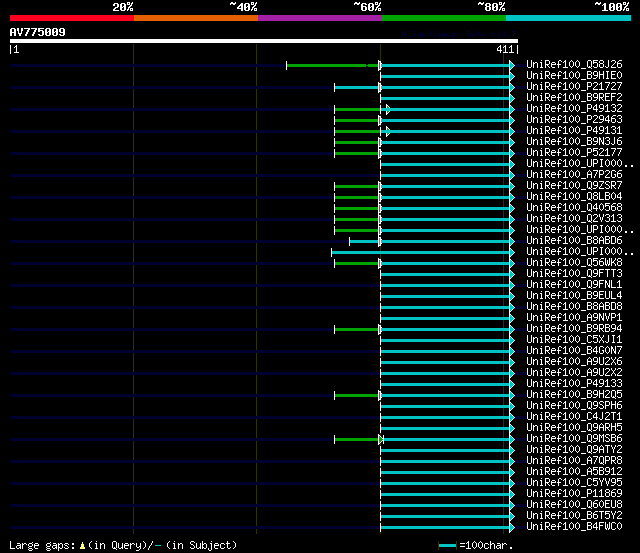Viewport: 640px width, 553px height.
Task: Click the green alignment segment of UniRef100_B9RB94
Action: coord(357,329)
